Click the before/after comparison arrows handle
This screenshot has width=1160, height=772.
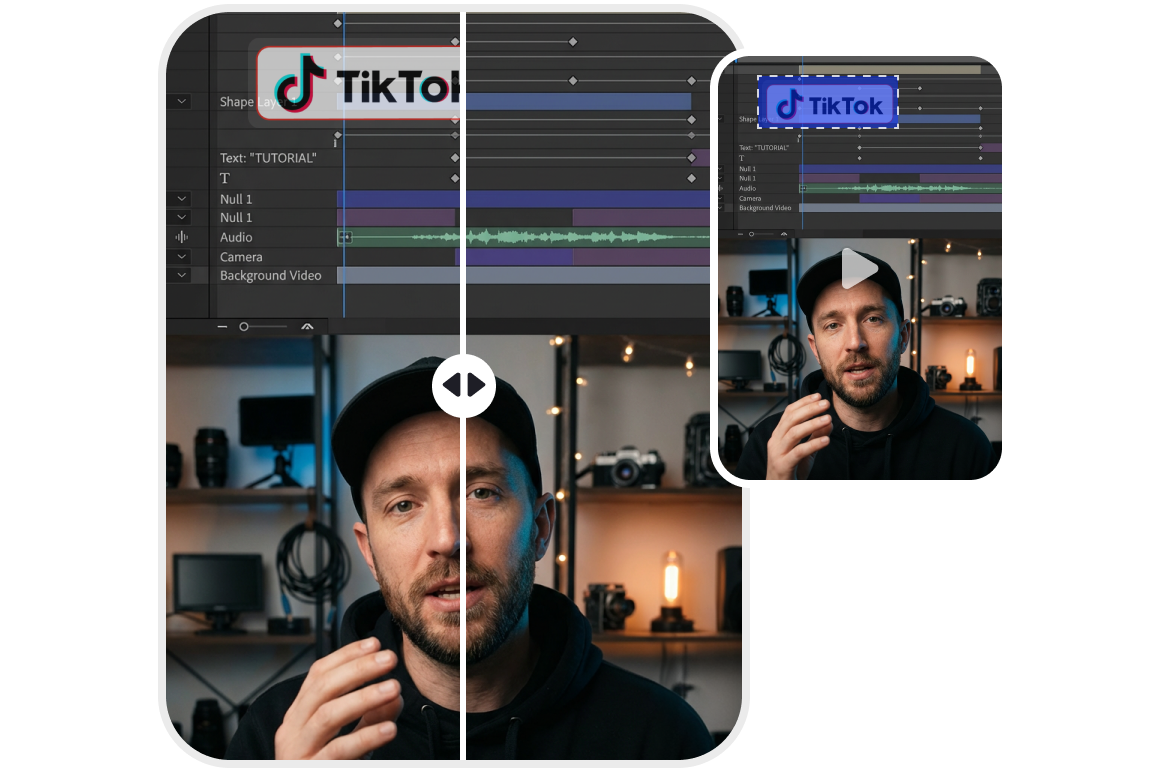[x=464, y=385]
